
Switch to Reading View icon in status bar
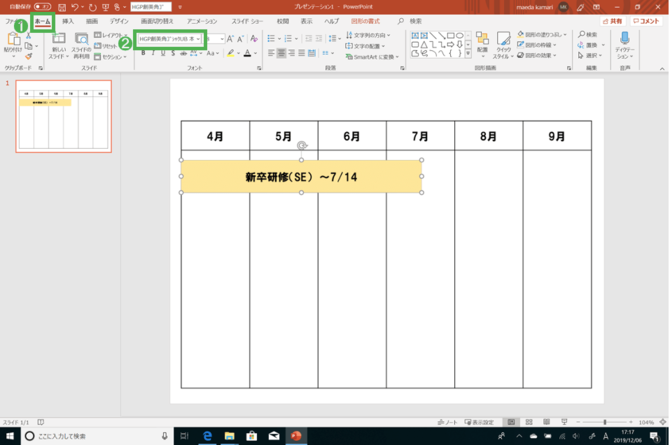point(547,422)
